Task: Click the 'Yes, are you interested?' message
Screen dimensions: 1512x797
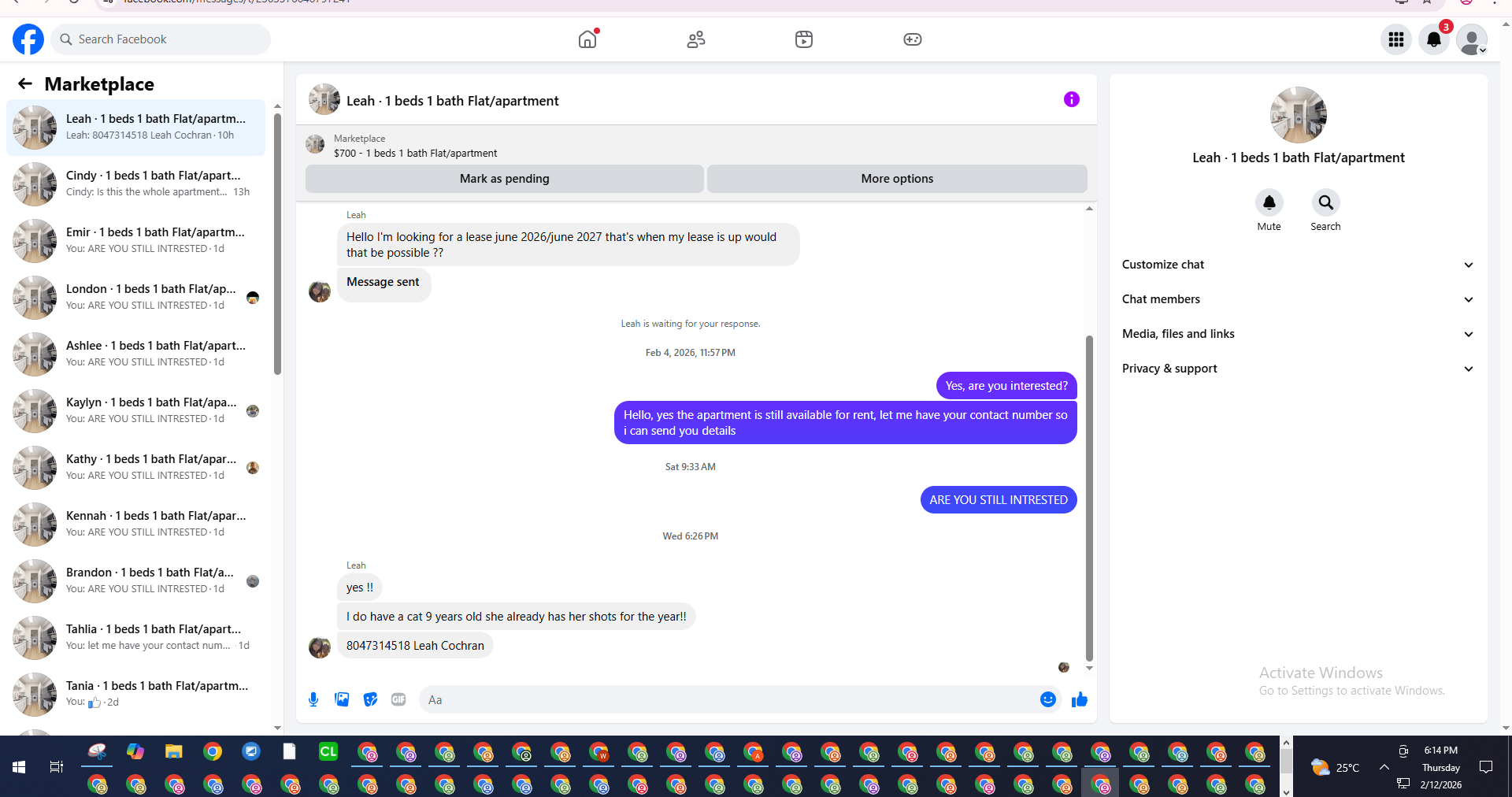Action: (1006, 386)
